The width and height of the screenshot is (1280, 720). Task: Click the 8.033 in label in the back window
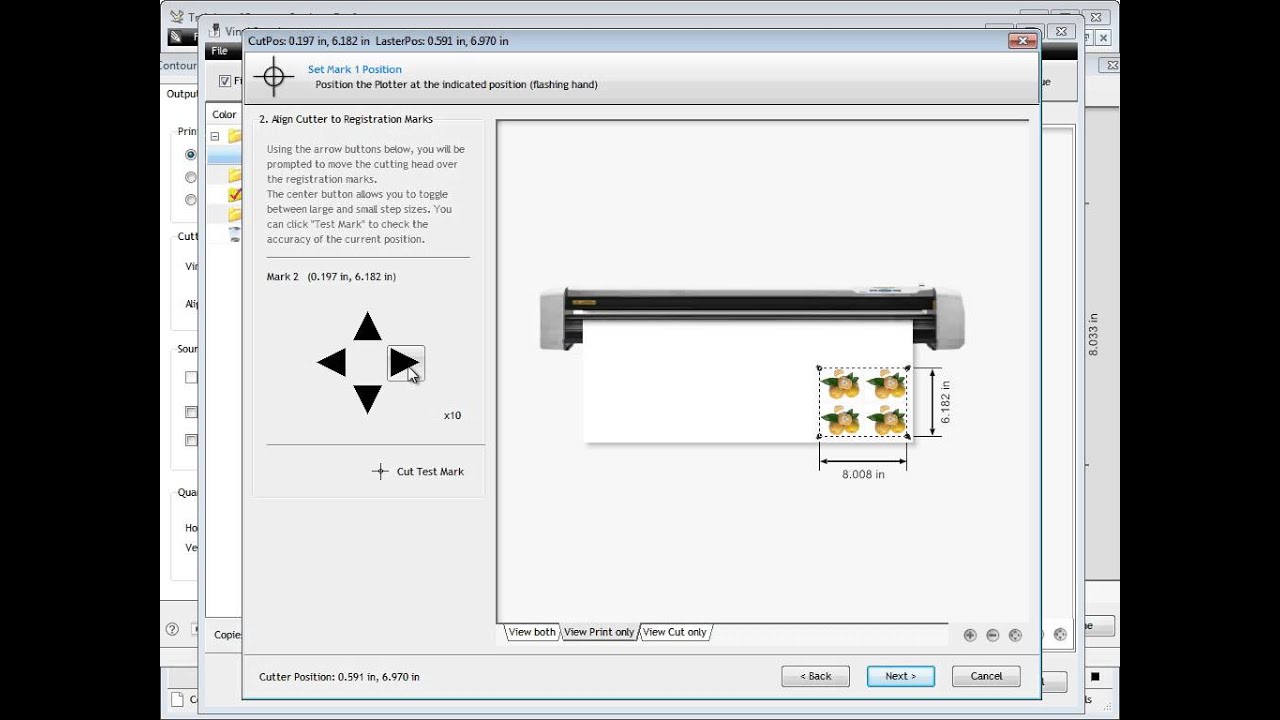[x=1093, y=334]
